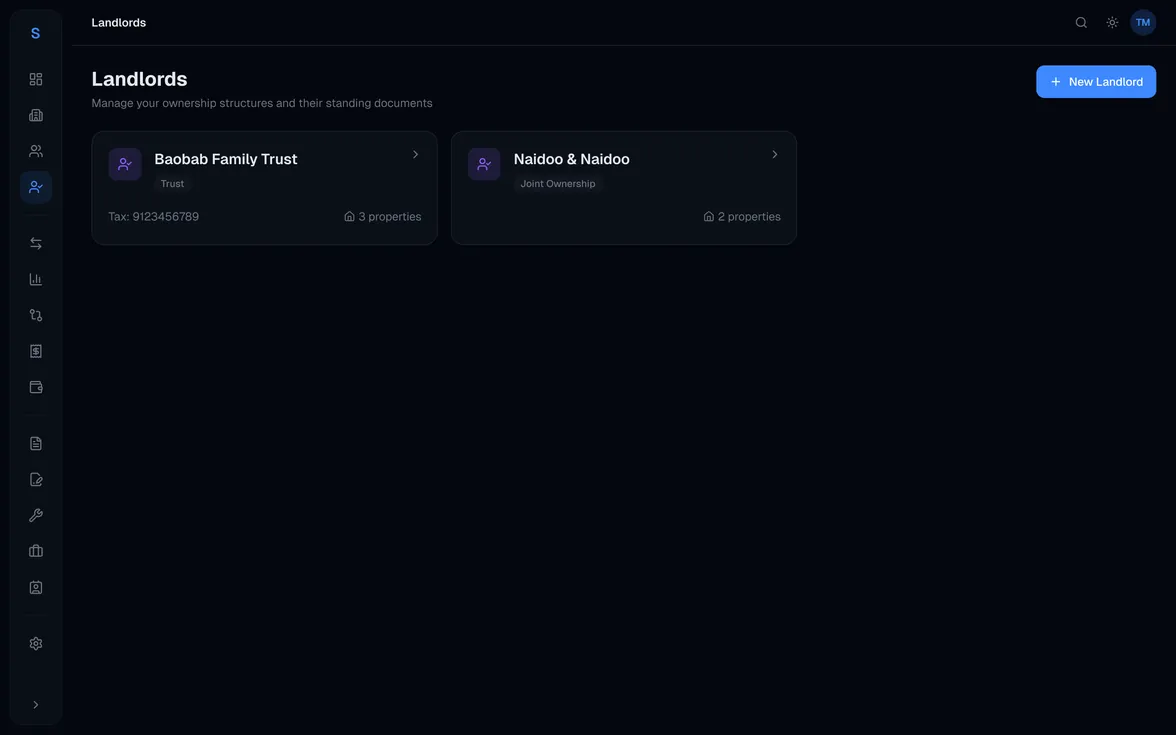Open the document with pen icon
The width and height of the screenshot is (1176, 735).
click(x=35, y=480)
